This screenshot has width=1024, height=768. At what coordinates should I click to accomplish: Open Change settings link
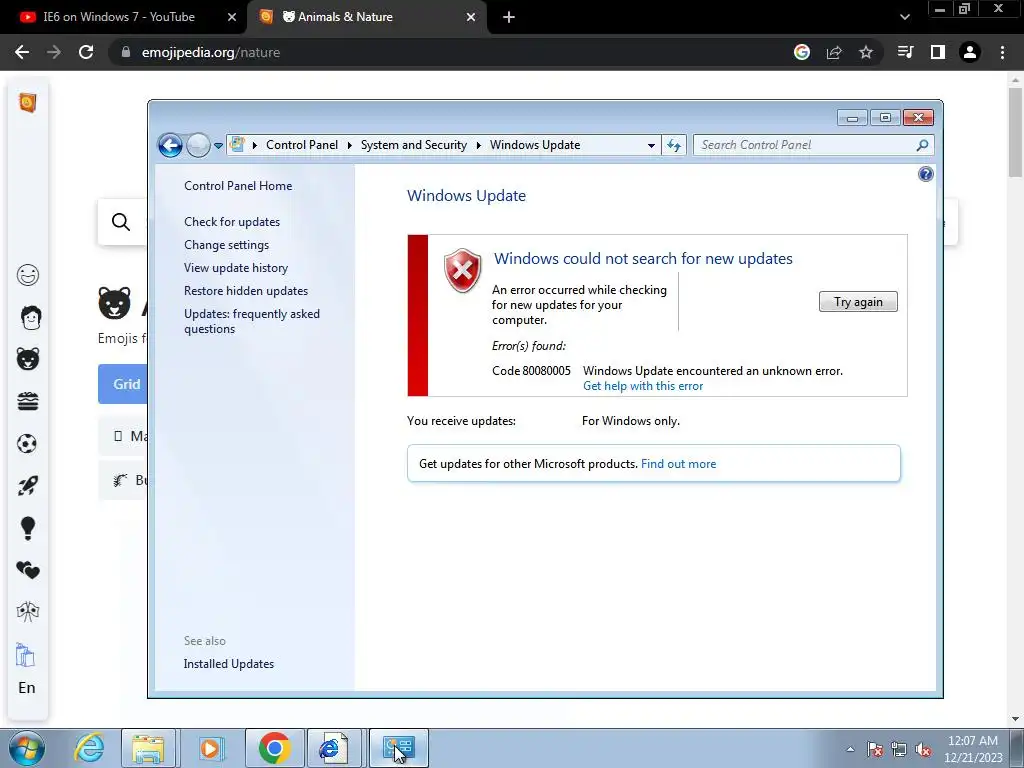(x=226, y=245)
